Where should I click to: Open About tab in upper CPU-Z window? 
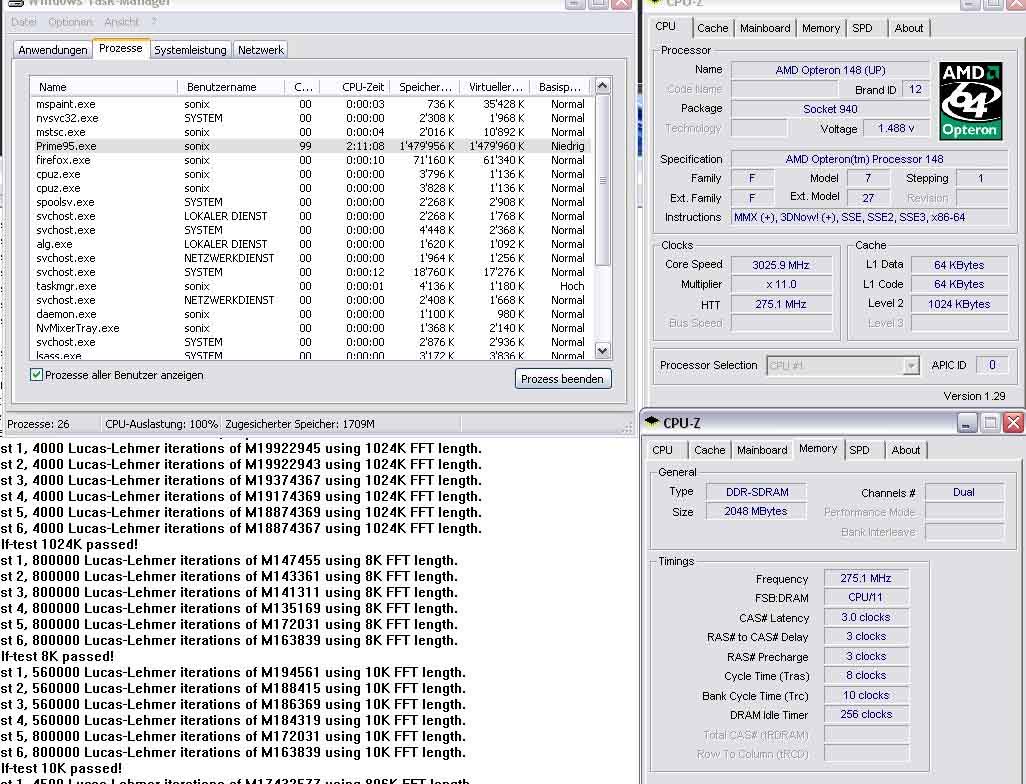click(x=909, y=28)
